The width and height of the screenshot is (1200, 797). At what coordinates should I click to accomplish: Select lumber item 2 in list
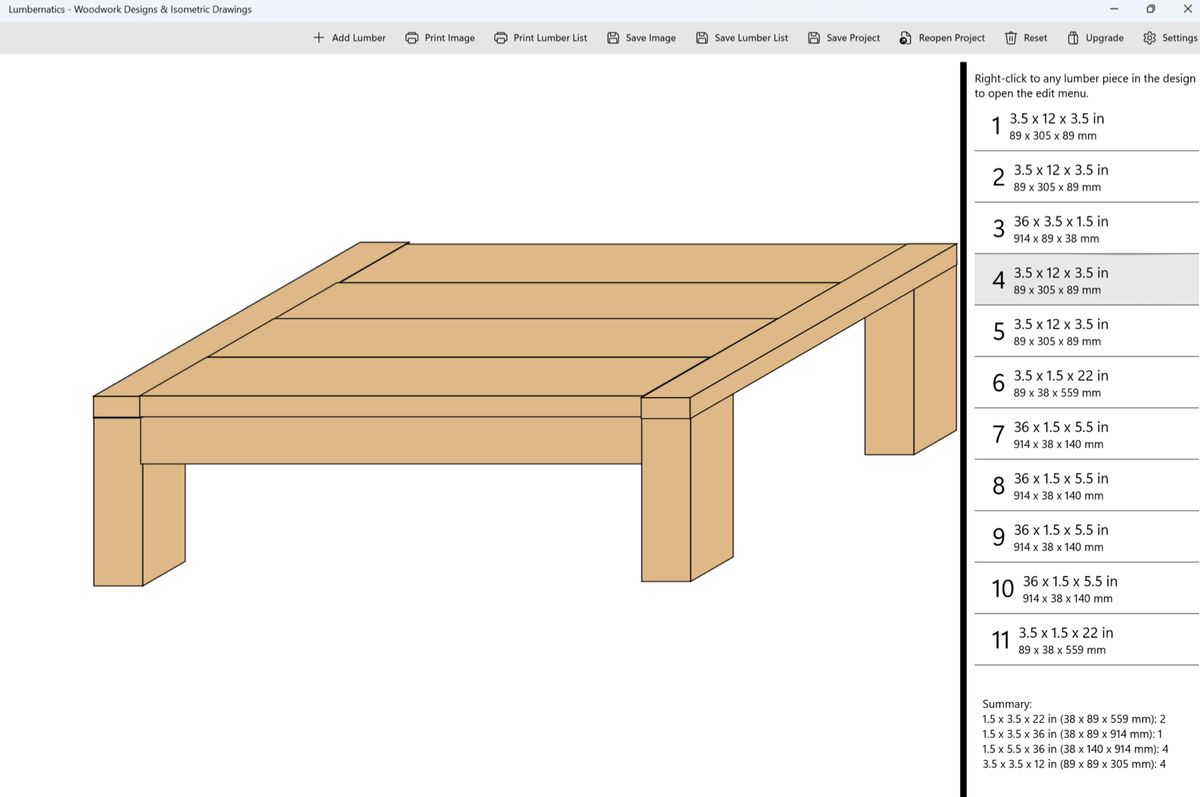1086,177
